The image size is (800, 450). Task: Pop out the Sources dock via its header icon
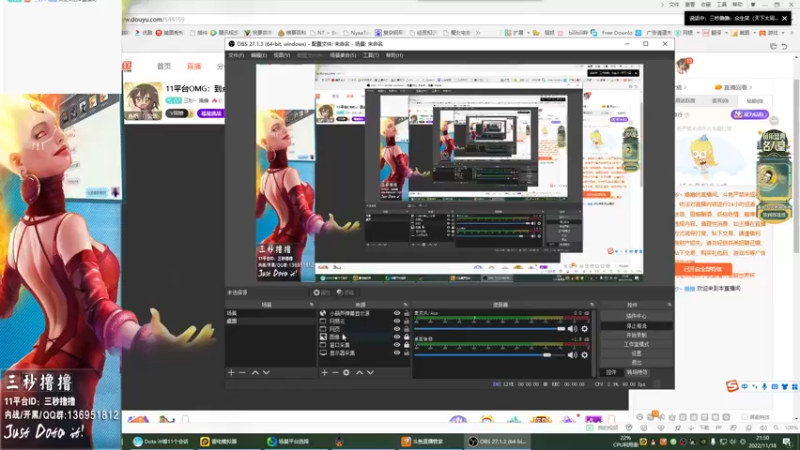pos(406,305)
